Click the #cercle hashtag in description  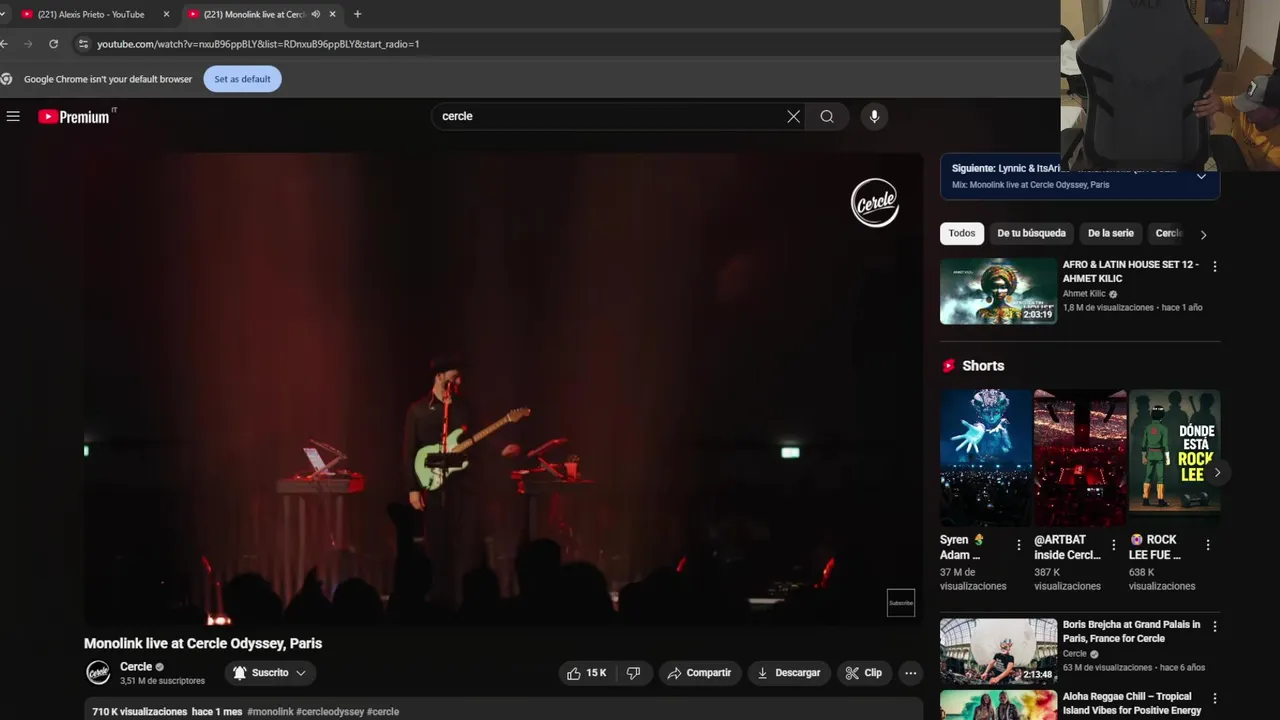click(383, 712)
